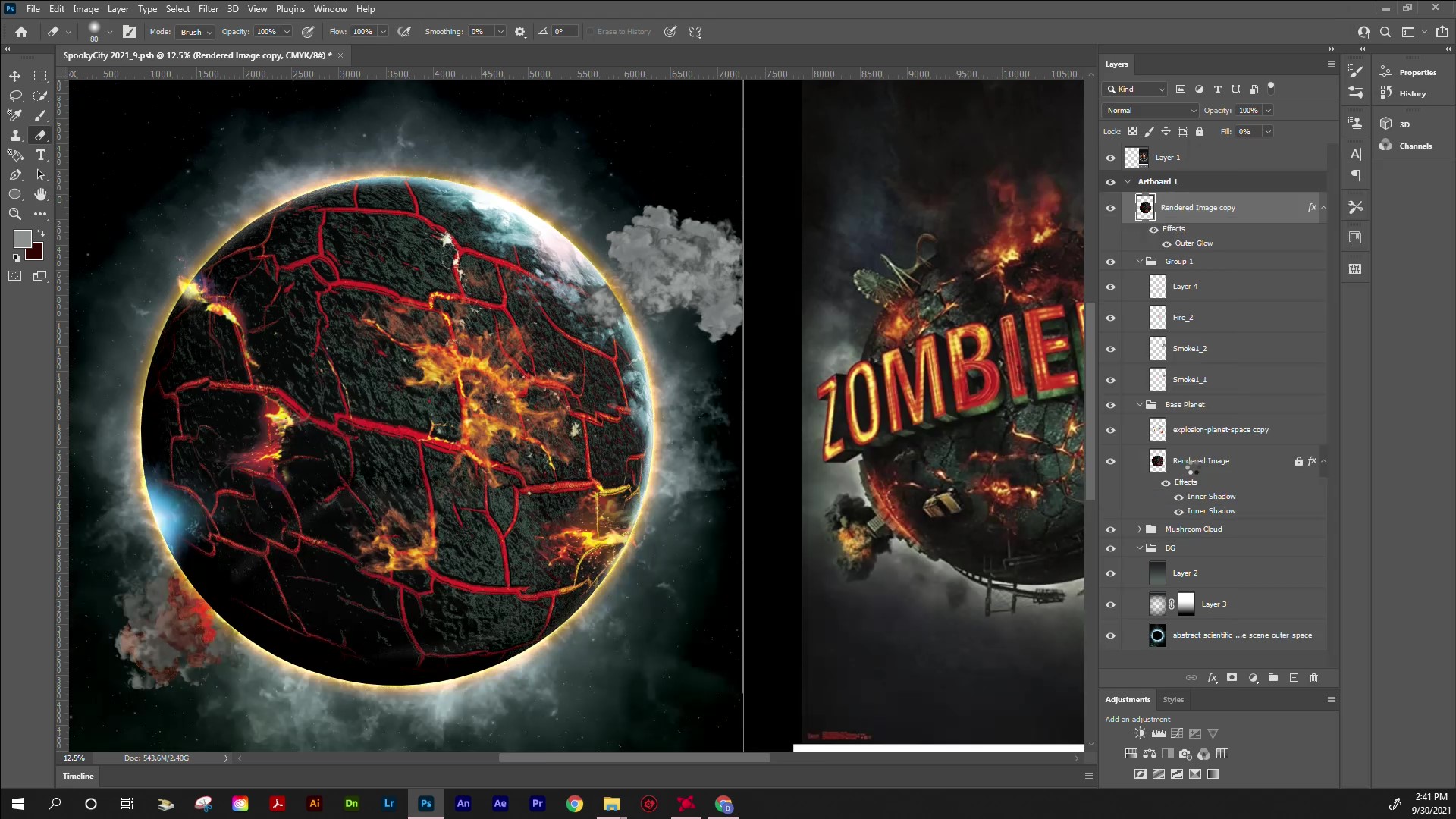
Task: Click the foreground color swatch
Action: pyautogui.click(x=22, y=239)
